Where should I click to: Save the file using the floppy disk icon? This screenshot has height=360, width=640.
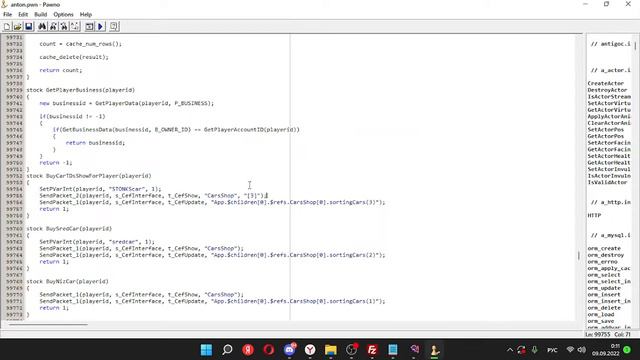[x=29, y=27]
